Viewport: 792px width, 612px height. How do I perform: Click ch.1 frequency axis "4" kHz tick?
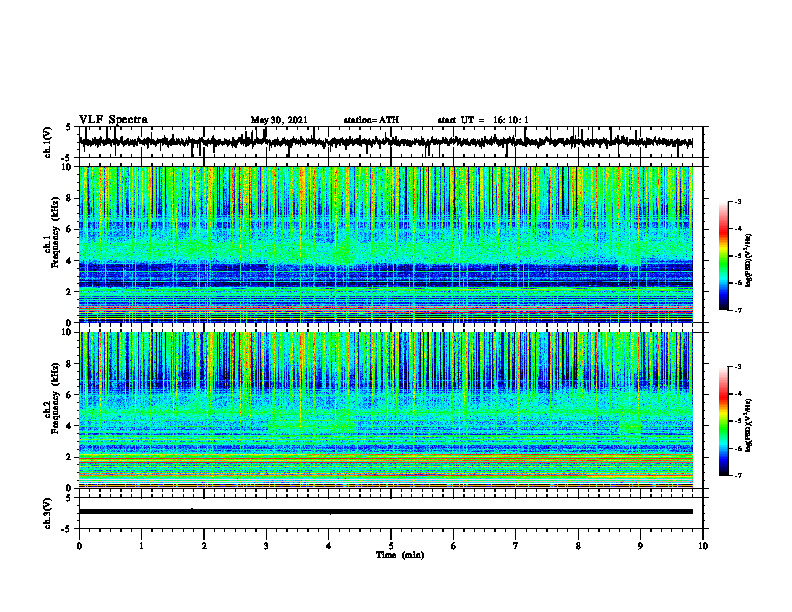pos(71,261)
